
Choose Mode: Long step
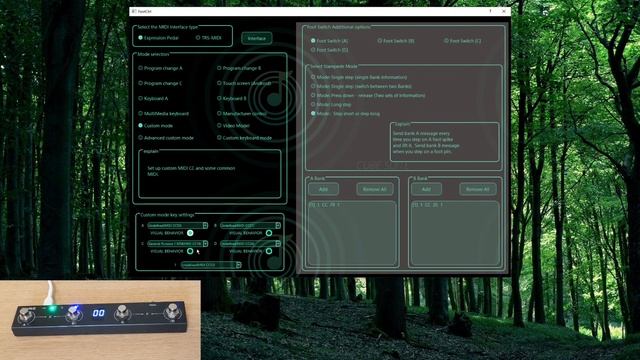[331, 105]
